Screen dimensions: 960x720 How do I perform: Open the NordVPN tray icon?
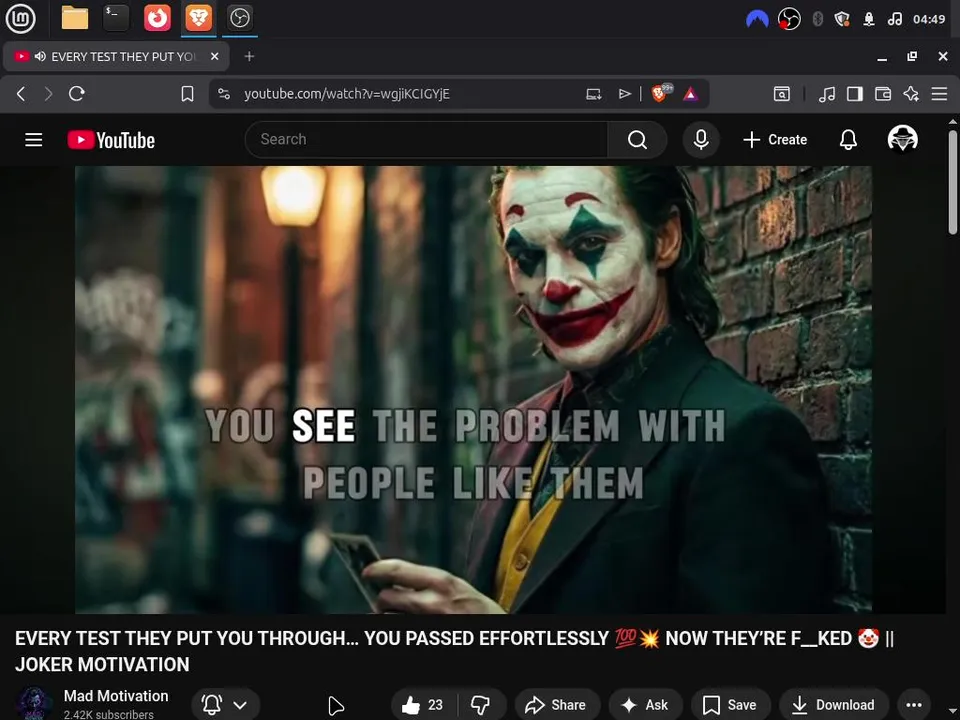coord(757,20)
